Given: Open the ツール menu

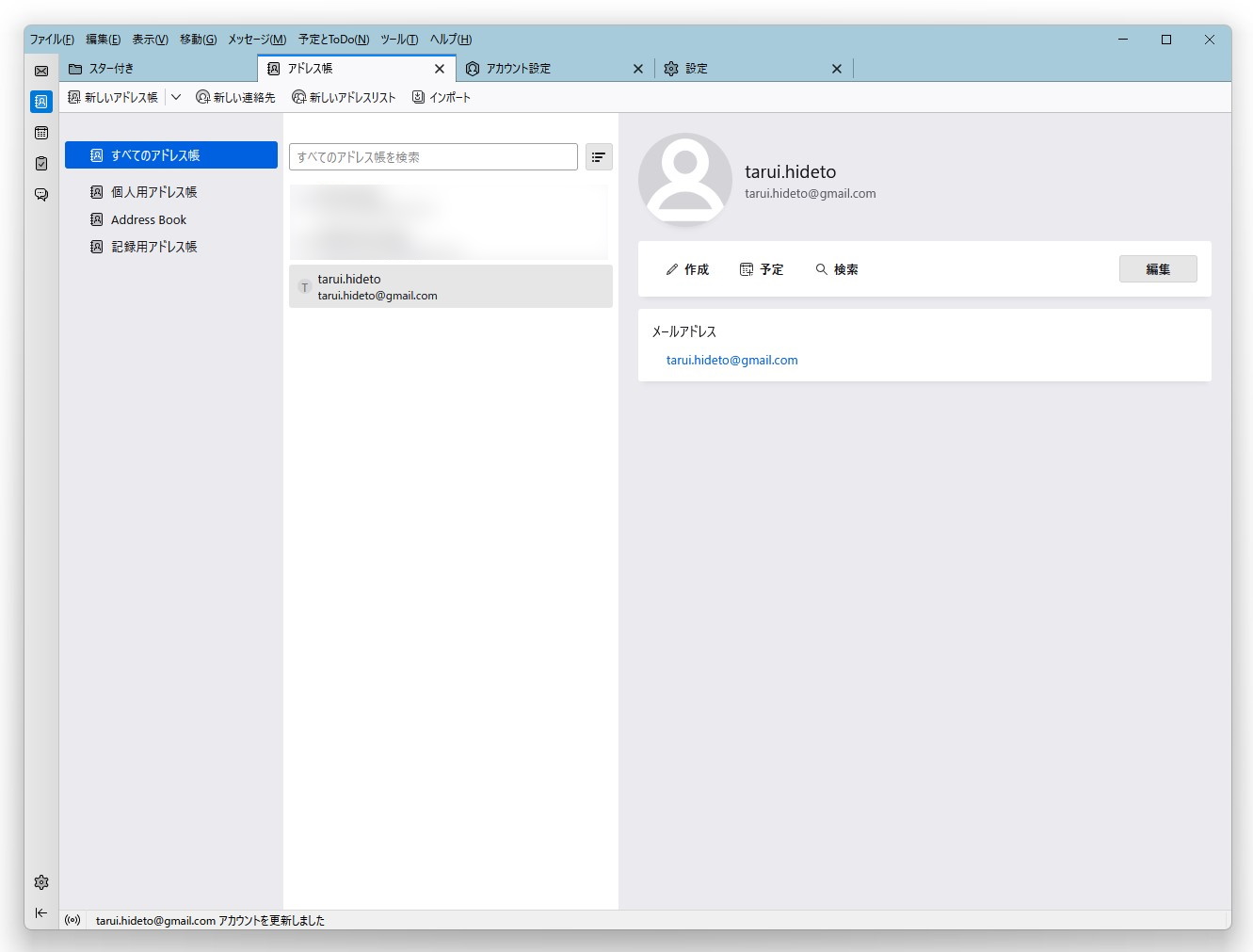Looking at the screenshot, I should (399, 40).
